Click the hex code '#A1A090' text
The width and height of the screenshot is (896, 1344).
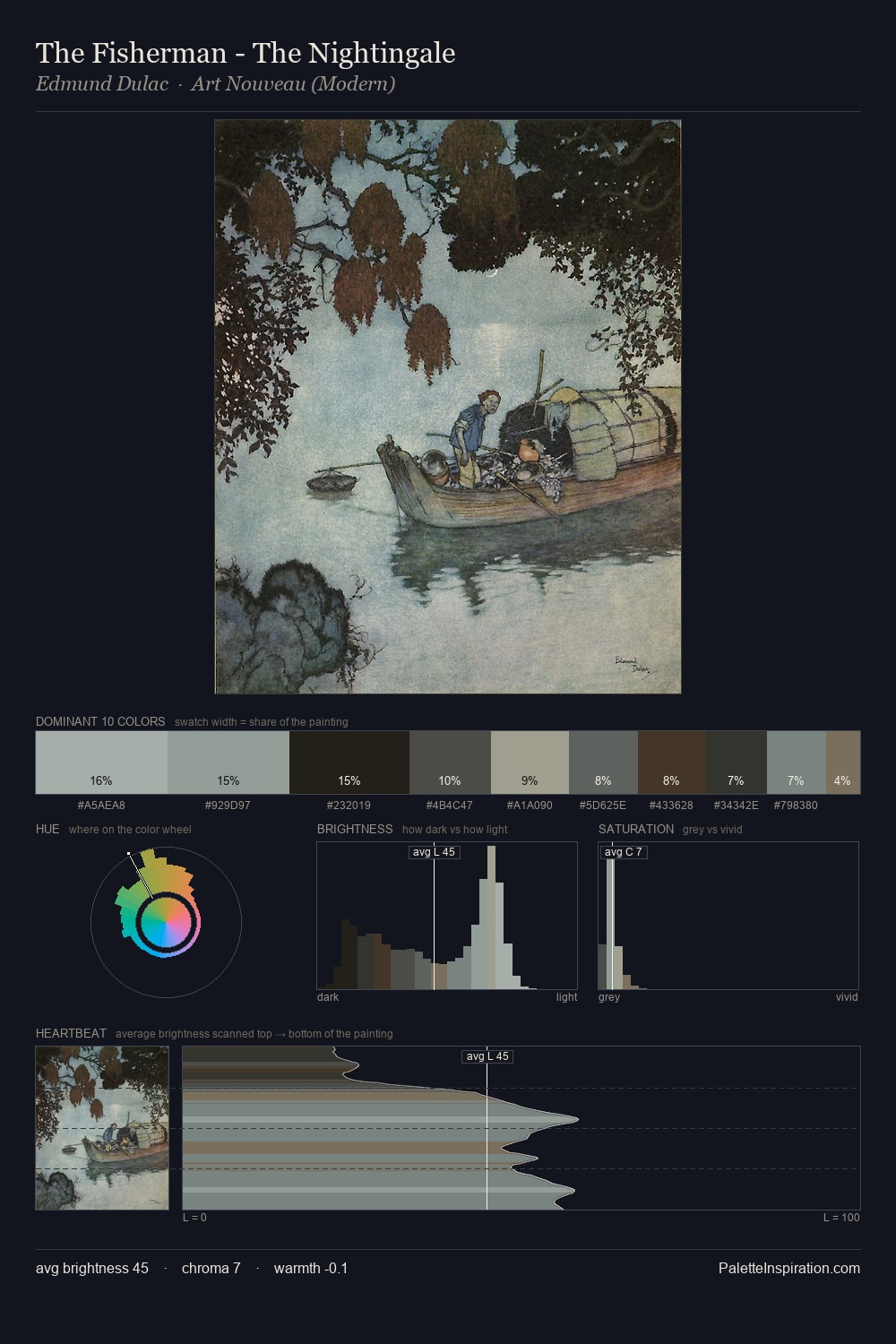pyautogui.click(x=530, y=806)
